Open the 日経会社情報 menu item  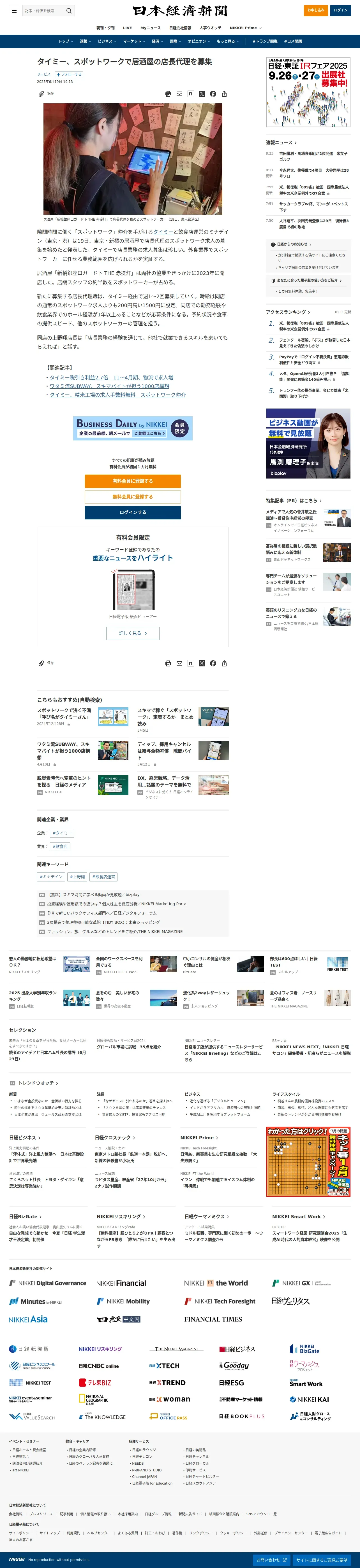[x=180, y=27]
